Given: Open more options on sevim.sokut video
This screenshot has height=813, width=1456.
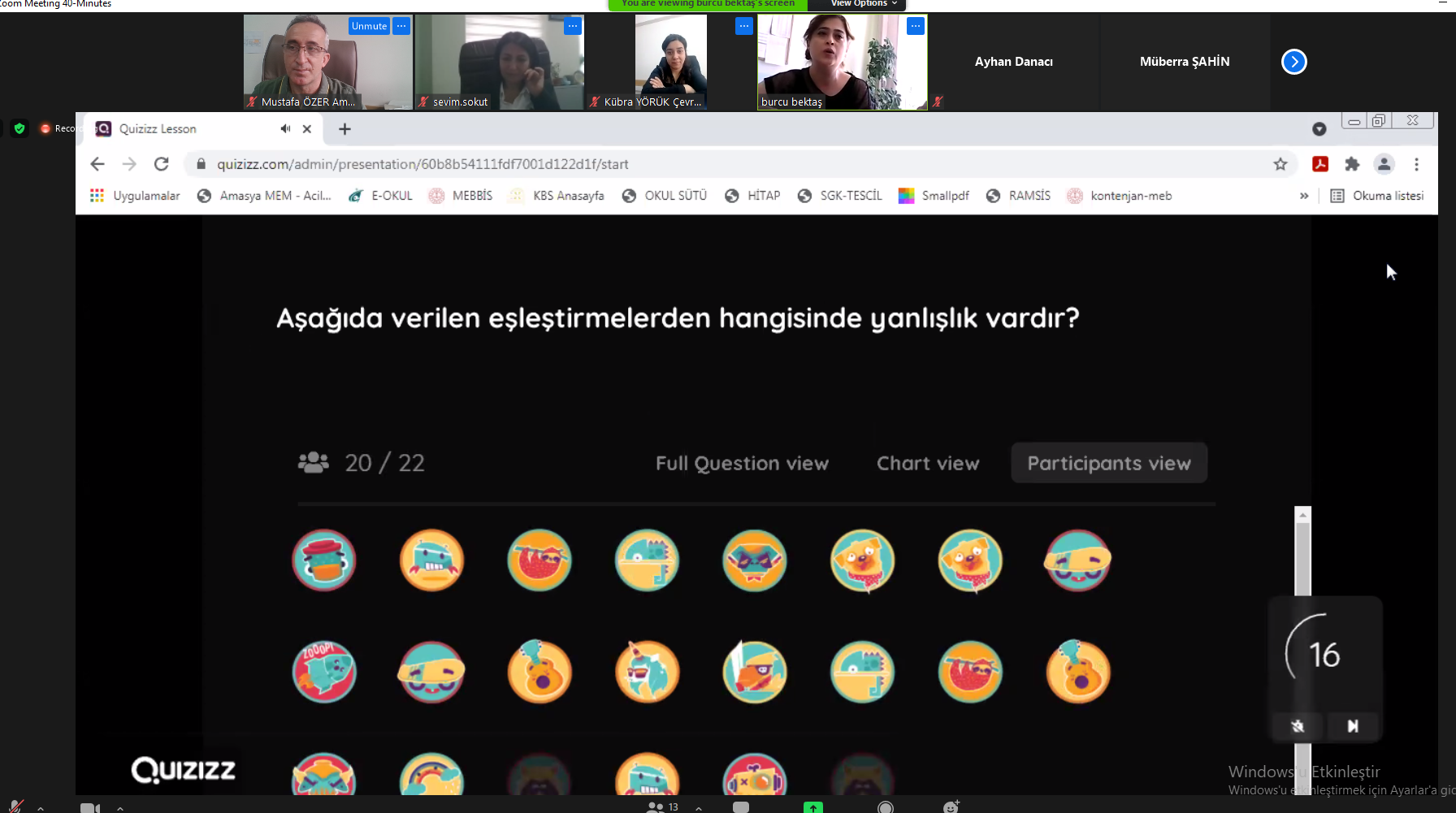Looking at the screenshot, I should [573, 26].
